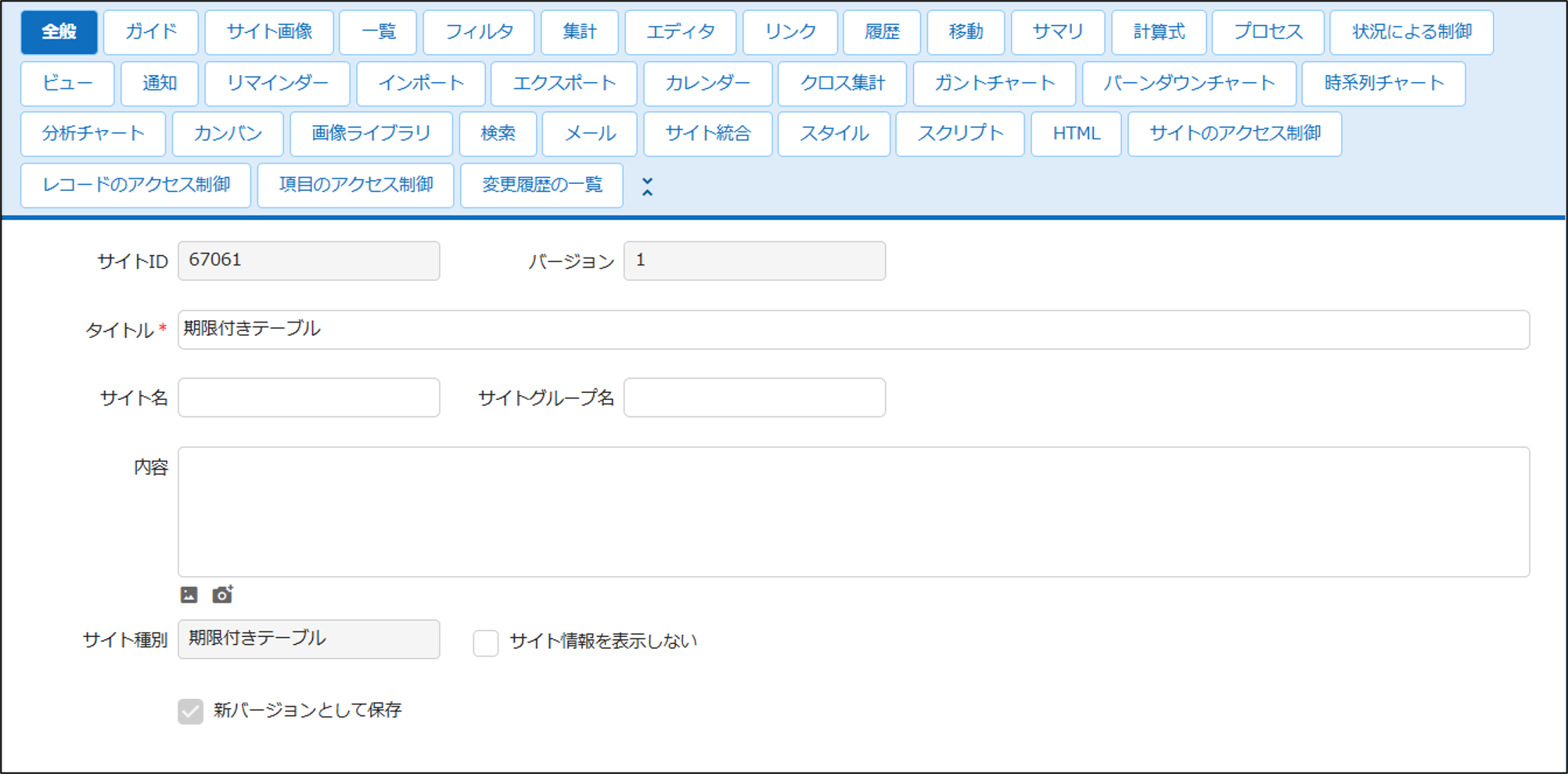Go to 変更履歴の一覧 tab
This screenshot has width=1568, height=774.
point(542,185)
